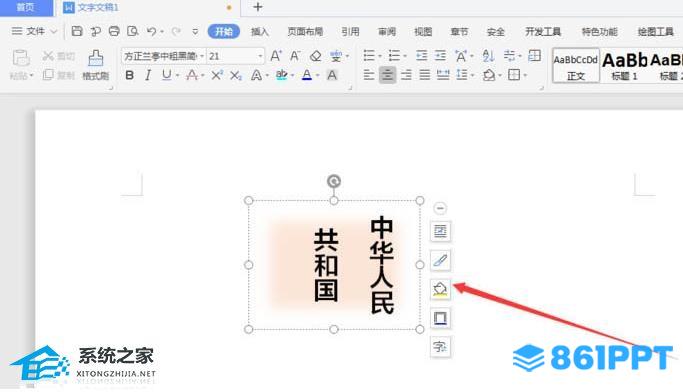Viewport: 683px width, 392px height.
Task: Toggle bold formatting
Action: [129, 75]
